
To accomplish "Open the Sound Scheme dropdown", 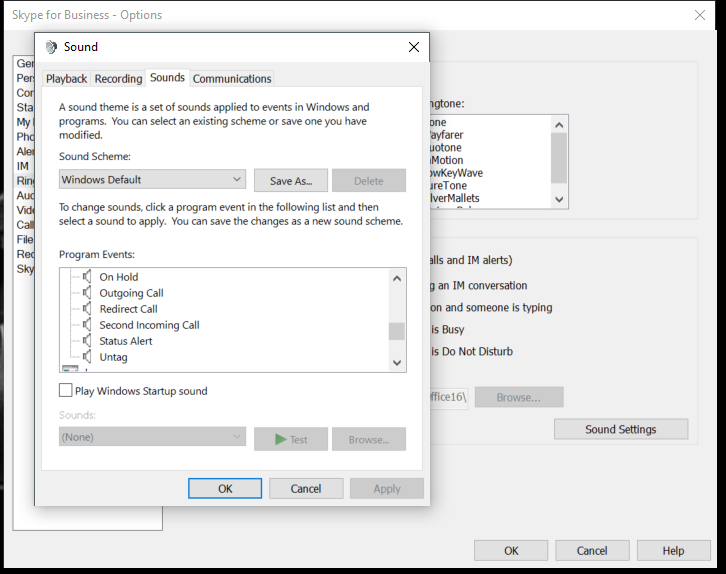I will coord(152,179).
